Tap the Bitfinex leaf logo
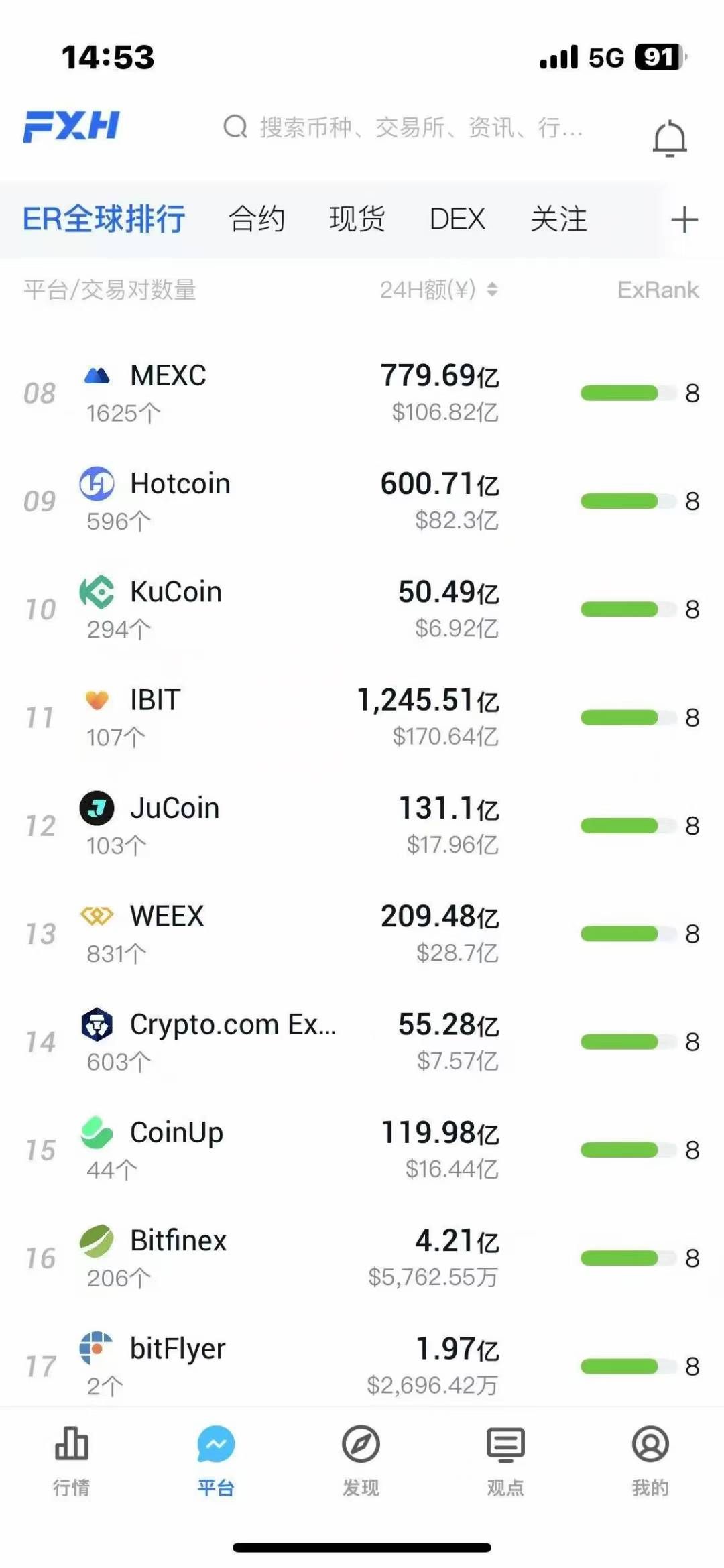This screenshot has height=1568, width=724. tap(97, 1241)
